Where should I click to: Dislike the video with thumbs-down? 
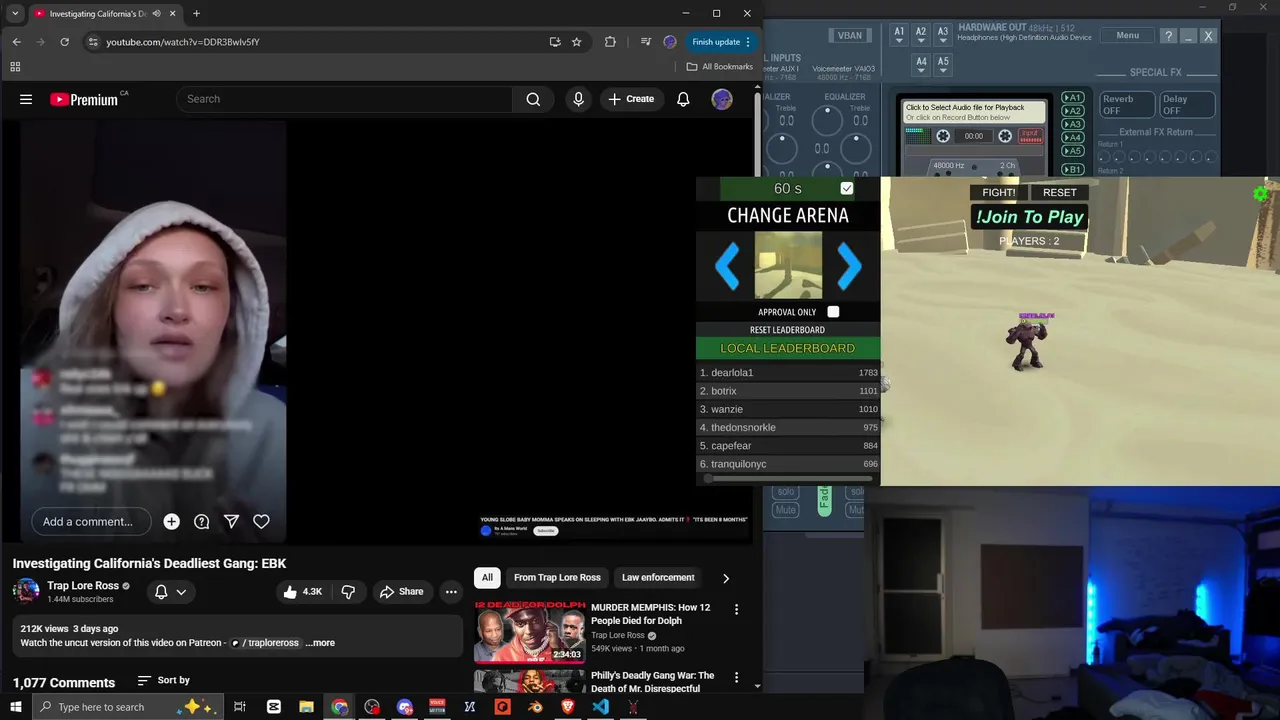348,592
